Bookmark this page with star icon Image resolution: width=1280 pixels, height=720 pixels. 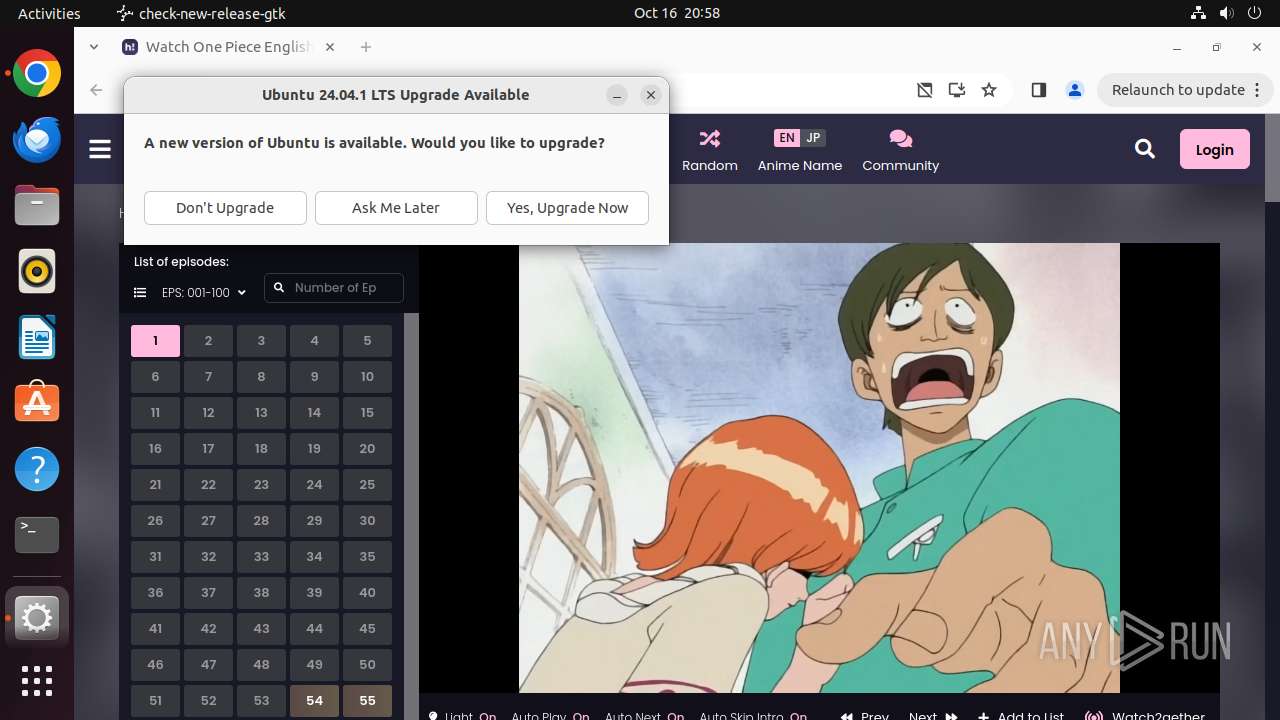989,90
